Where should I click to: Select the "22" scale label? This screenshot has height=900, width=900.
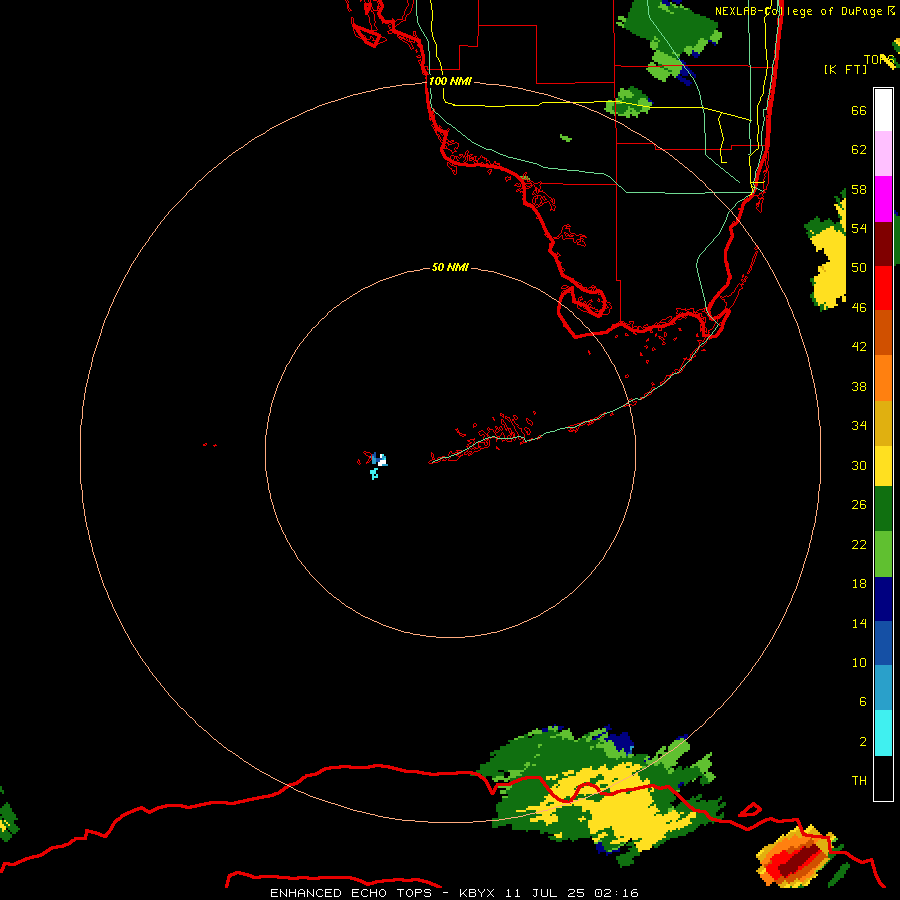tap(859, 544)
